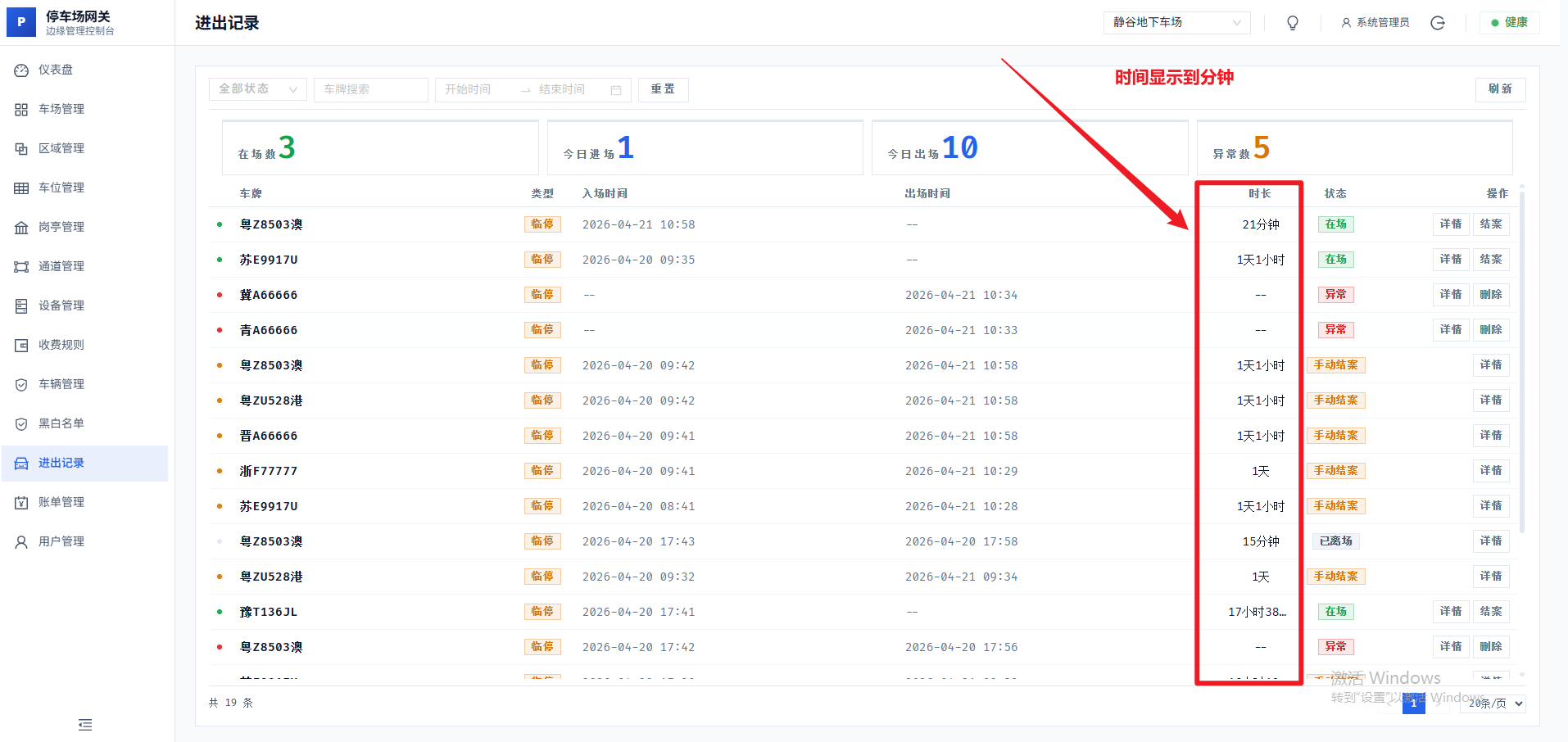Collapse sidebar using bottom menu fold icon
The width and height of the screenshot is (1568, 742).
point(85,725)
